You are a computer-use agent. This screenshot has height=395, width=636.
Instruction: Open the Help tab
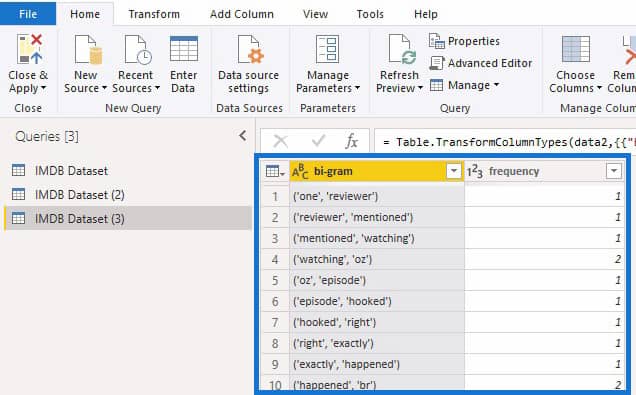click(426, 14)
